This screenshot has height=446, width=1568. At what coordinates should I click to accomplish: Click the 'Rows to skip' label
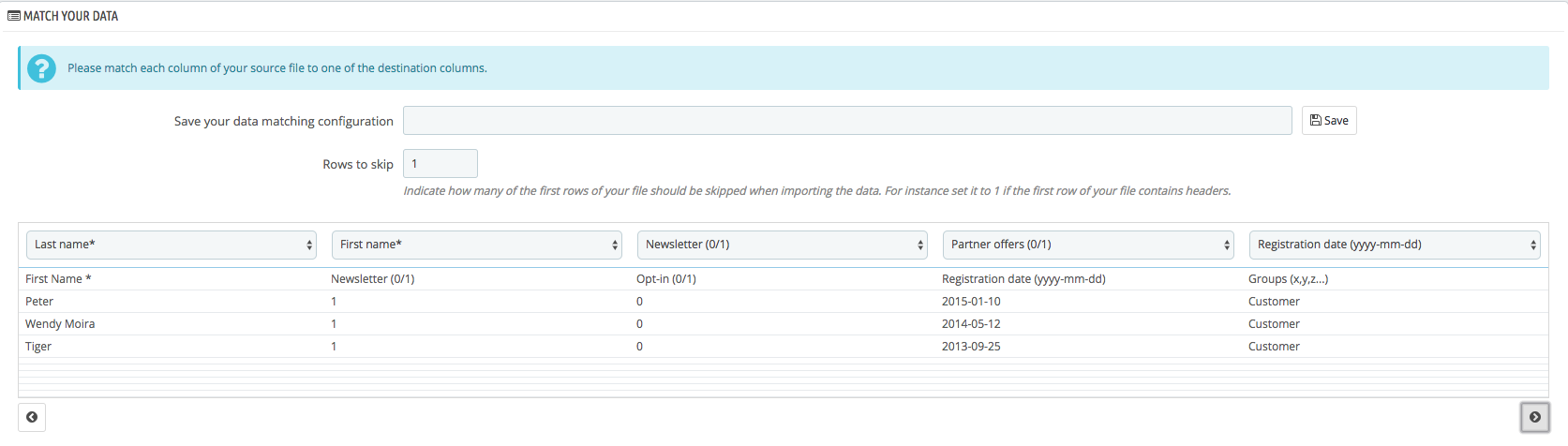pos(358,164)
